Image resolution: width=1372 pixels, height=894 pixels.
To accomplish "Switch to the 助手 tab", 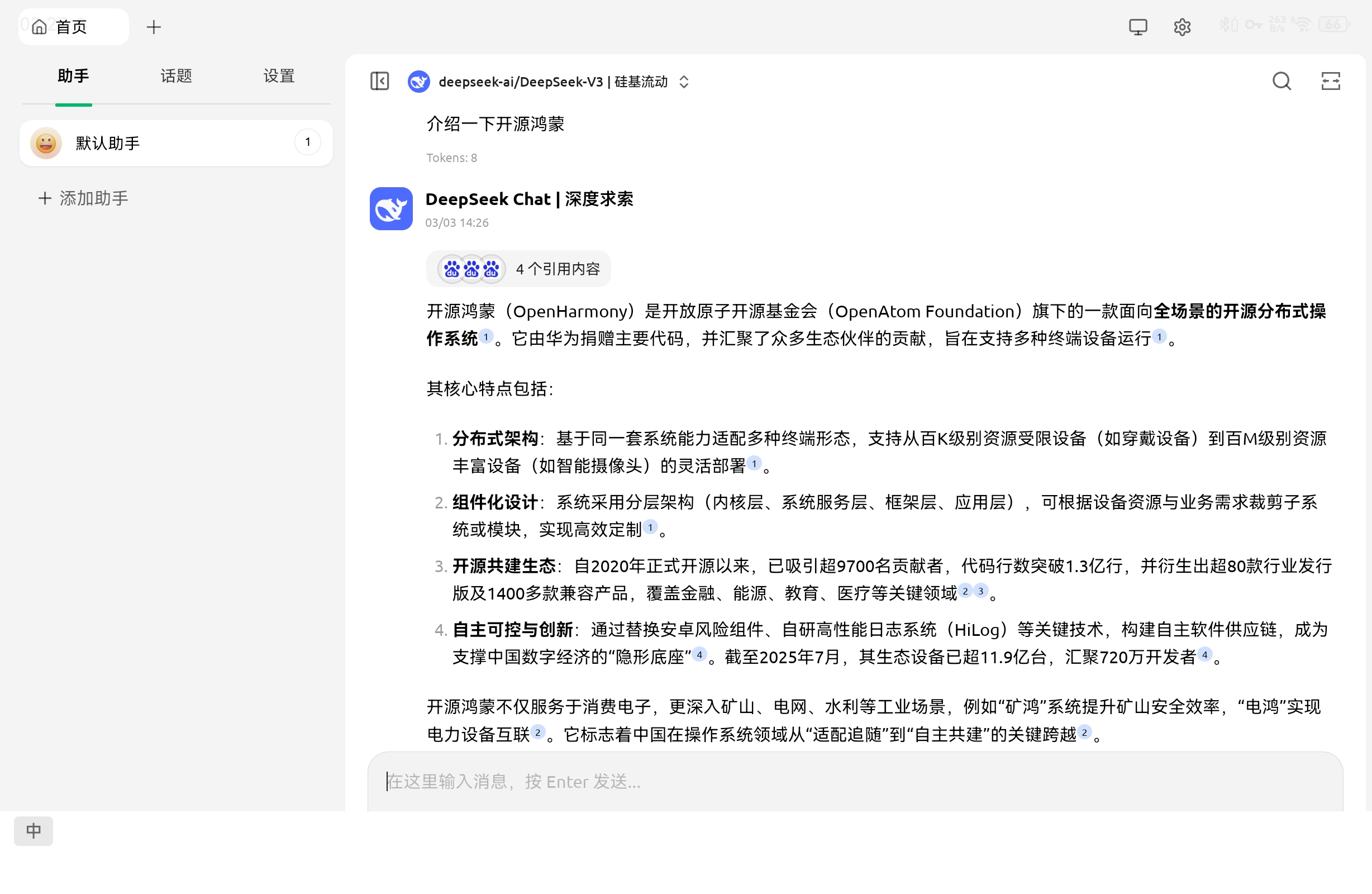I will pos(73,76).
